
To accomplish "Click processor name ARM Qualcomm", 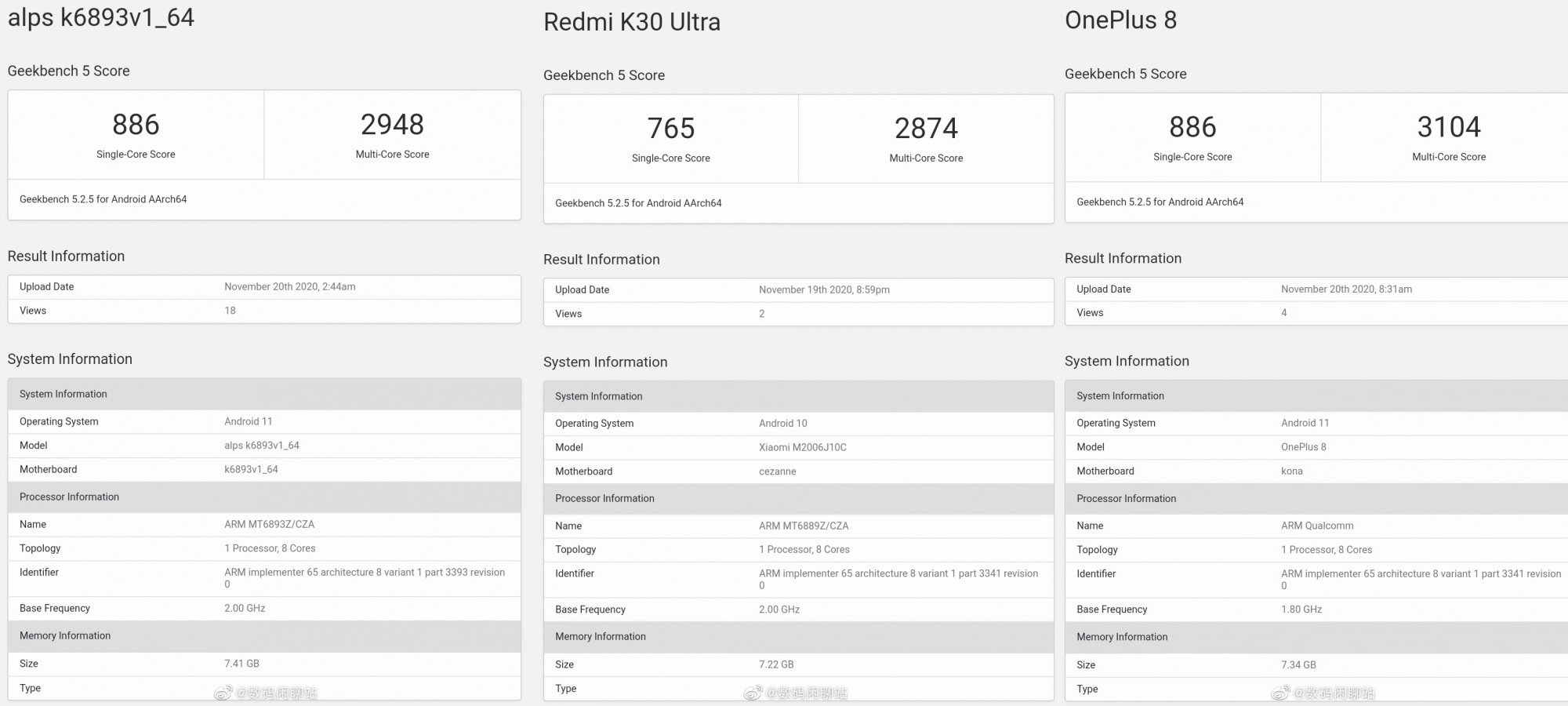I will [x=1317, y=526].
